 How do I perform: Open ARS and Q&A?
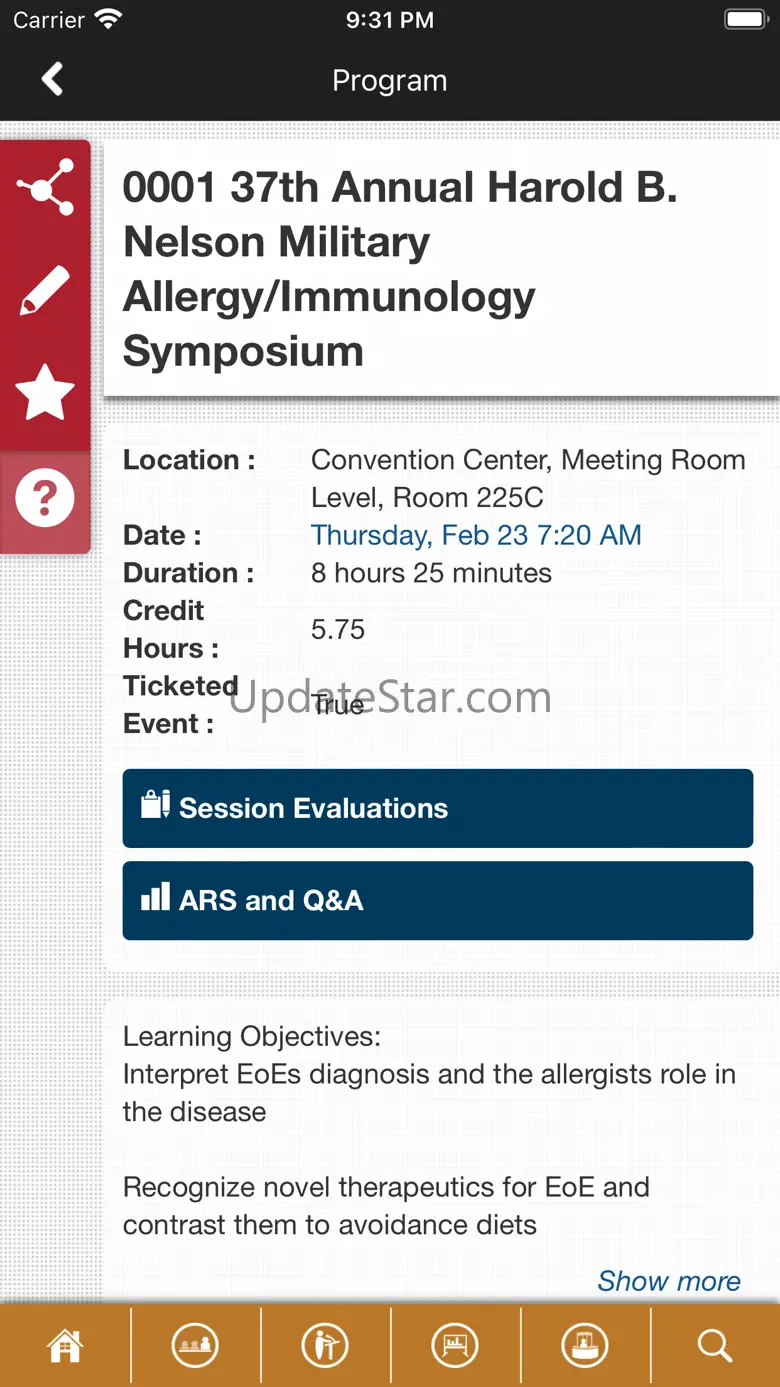[x=437, y=900]
